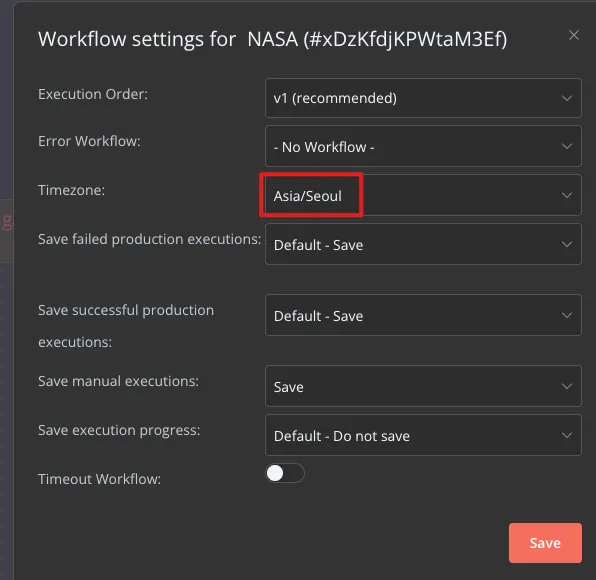Image resolution: width=596 pixels, height=580 pixels.
Task: Click the 'Timezone:' label text
Action: (71, 190)
